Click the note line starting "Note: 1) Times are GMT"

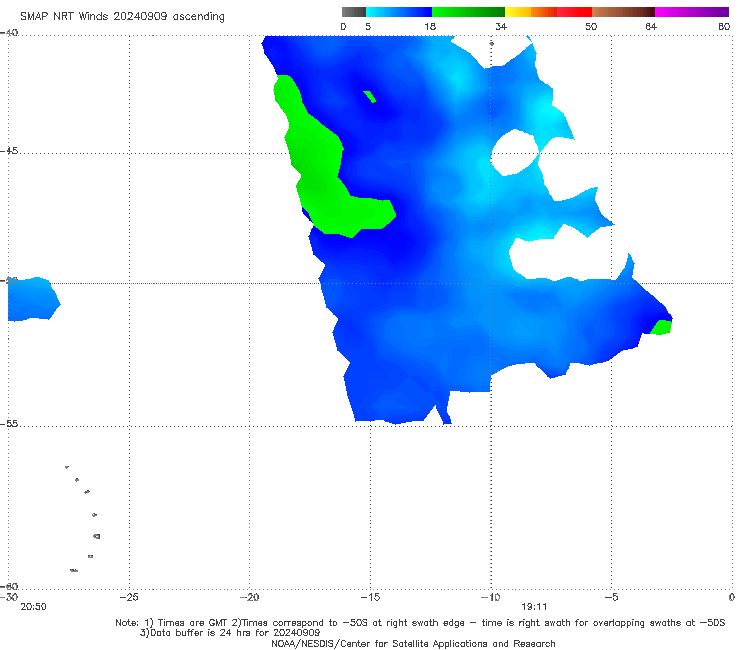pyautogui.click(x=420, y=623)
